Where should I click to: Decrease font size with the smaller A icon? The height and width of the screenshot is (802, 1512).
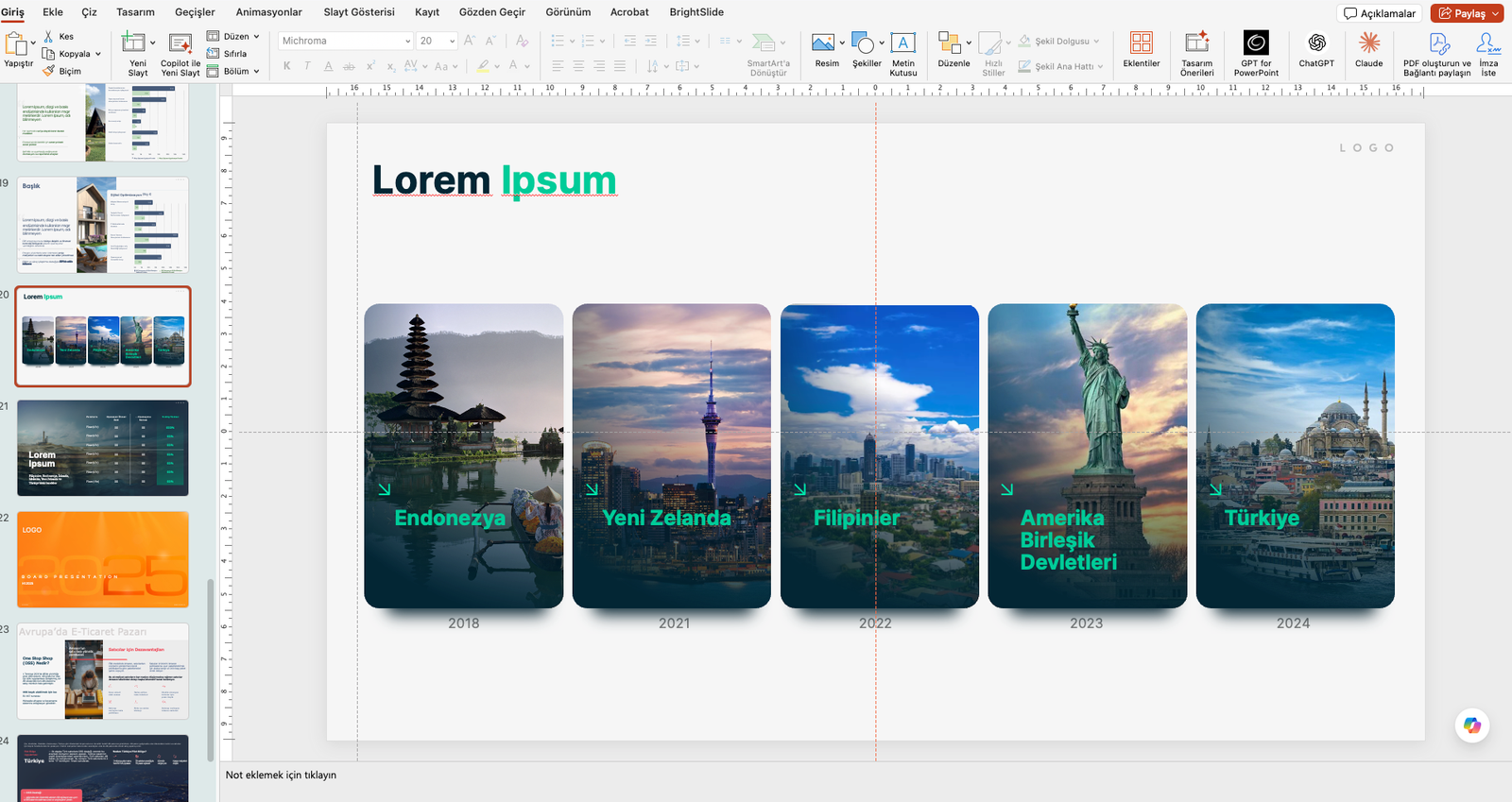490,41
